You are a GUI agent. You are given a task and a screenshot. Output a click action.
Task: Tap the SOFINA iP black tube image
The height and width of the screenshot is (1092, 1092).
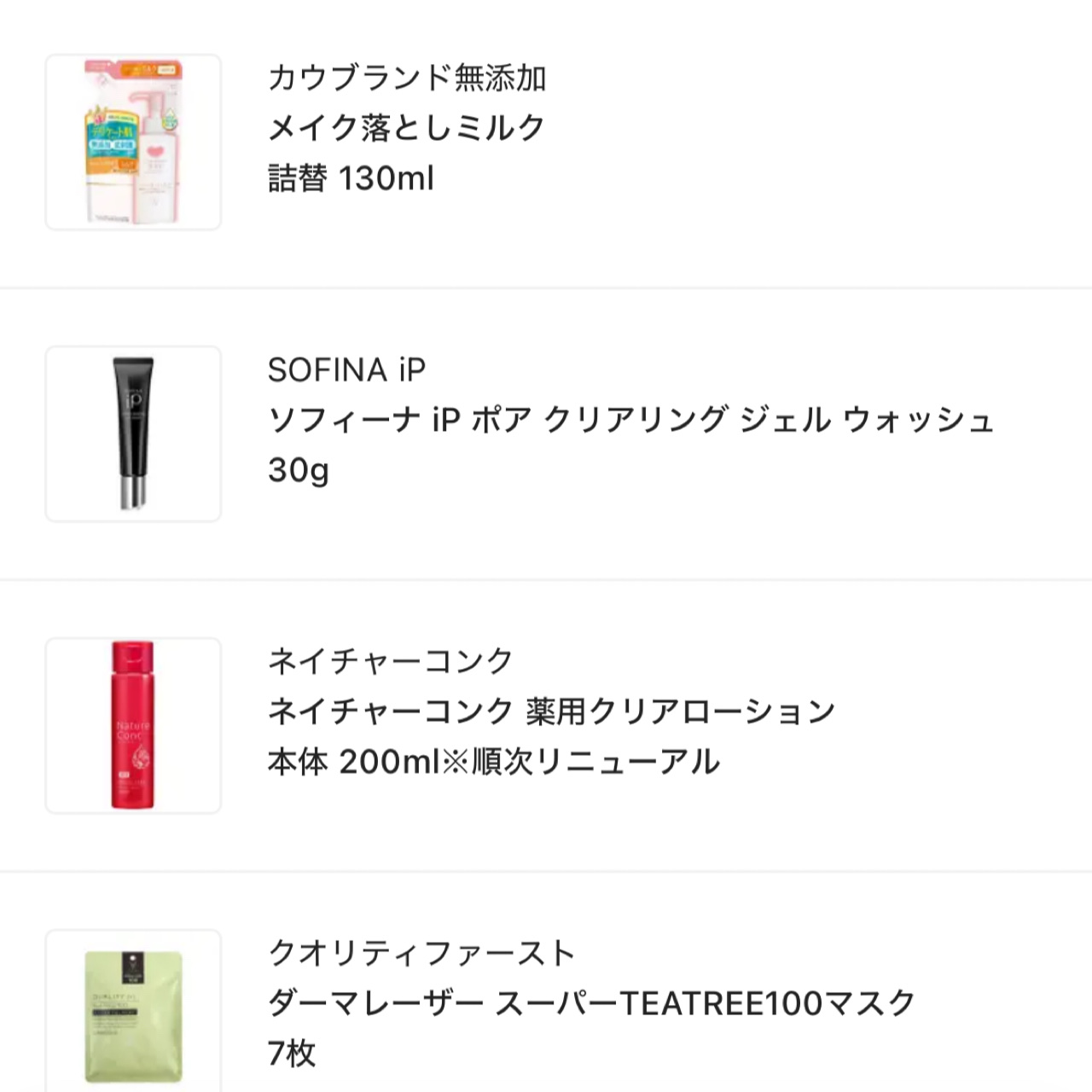click(133, 433)
